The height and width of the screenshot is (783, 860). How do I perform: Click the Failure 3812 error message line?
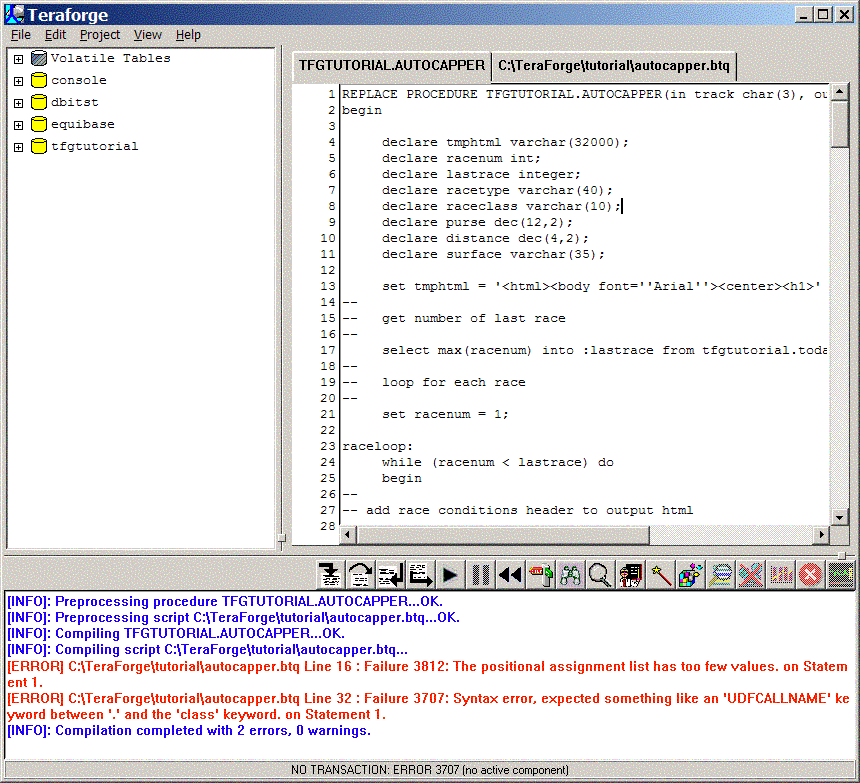(x=427, y=674)
